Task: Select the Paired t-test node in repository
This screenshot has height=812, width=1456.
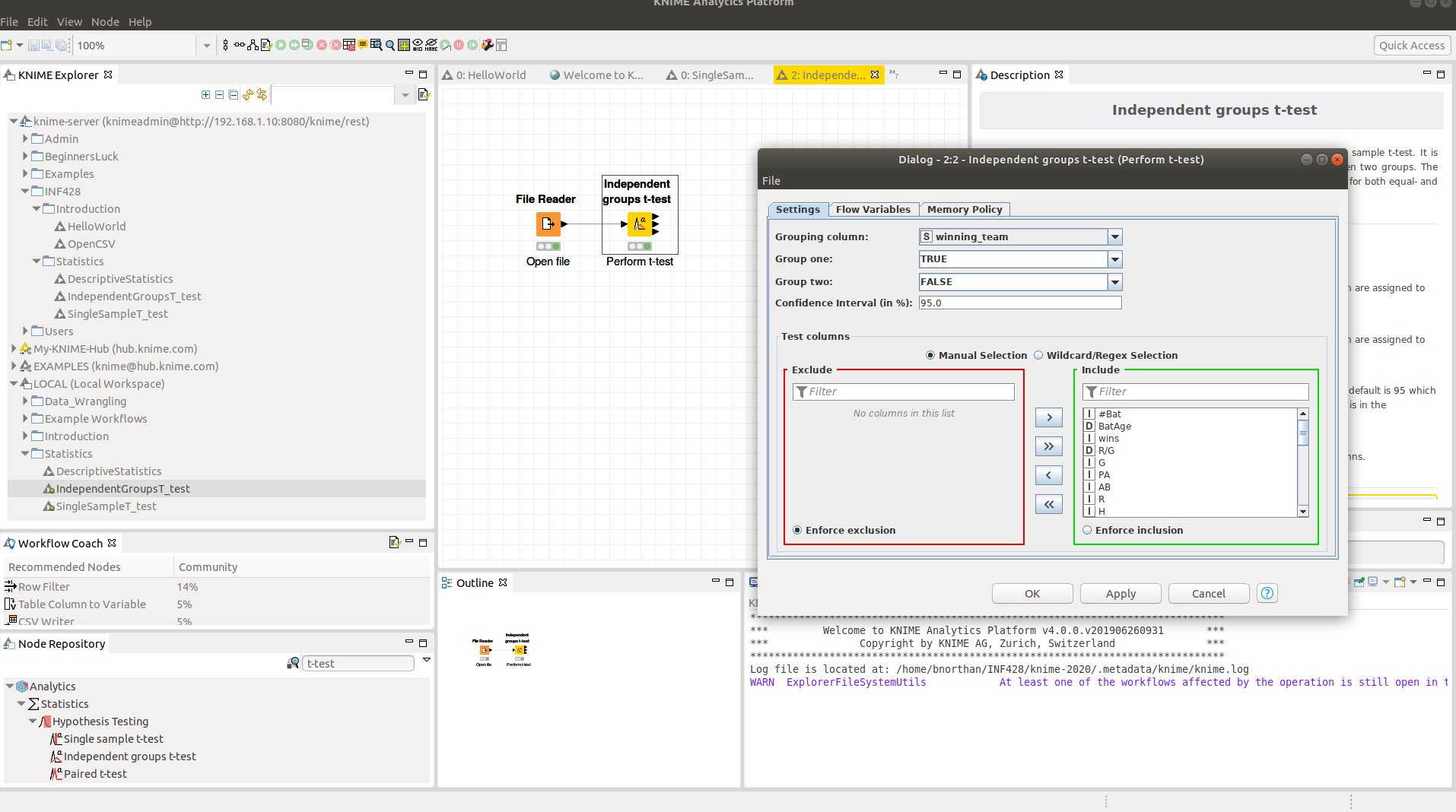Action: (95, 774)
